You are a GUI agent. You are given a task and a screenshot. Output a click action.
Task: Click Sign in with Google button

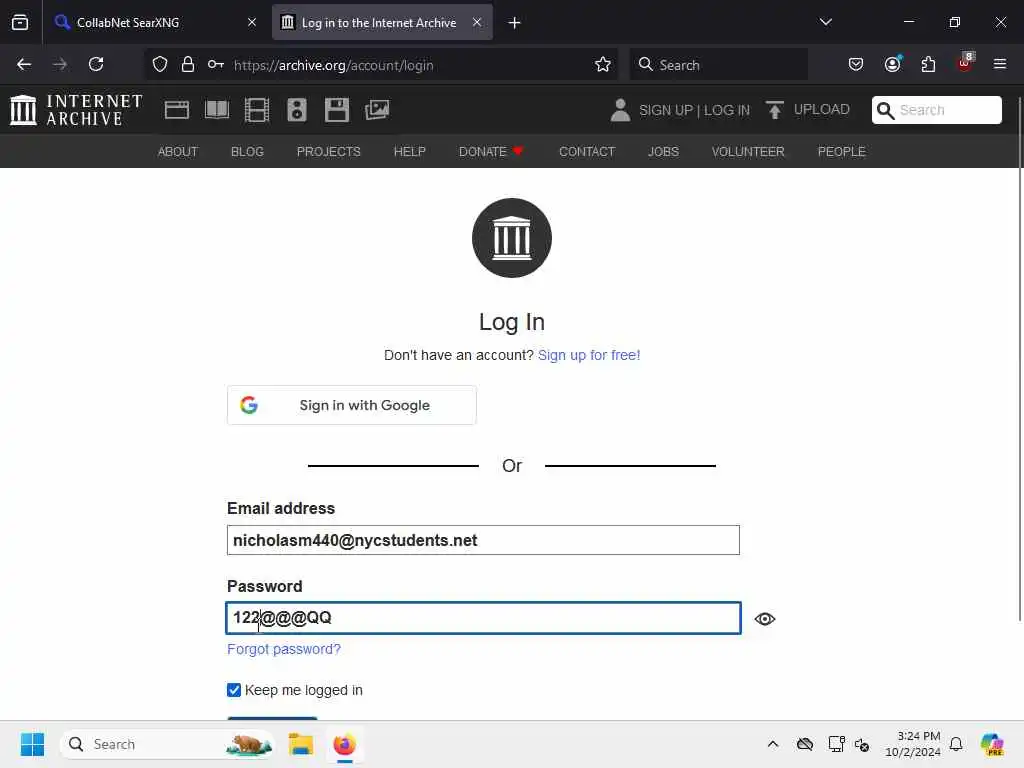pyautogui.click(x=351, y=405)
